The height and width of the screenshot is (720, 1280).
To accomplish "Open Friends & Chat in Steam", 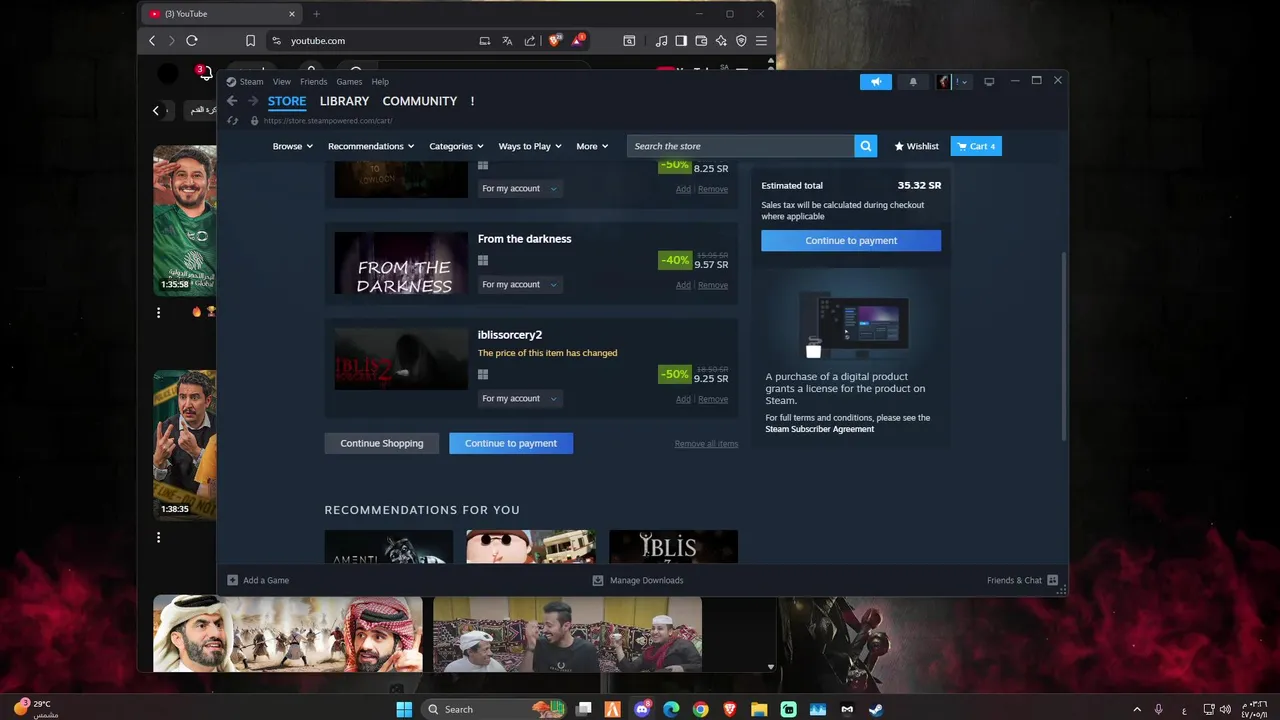I will 1021,580.
